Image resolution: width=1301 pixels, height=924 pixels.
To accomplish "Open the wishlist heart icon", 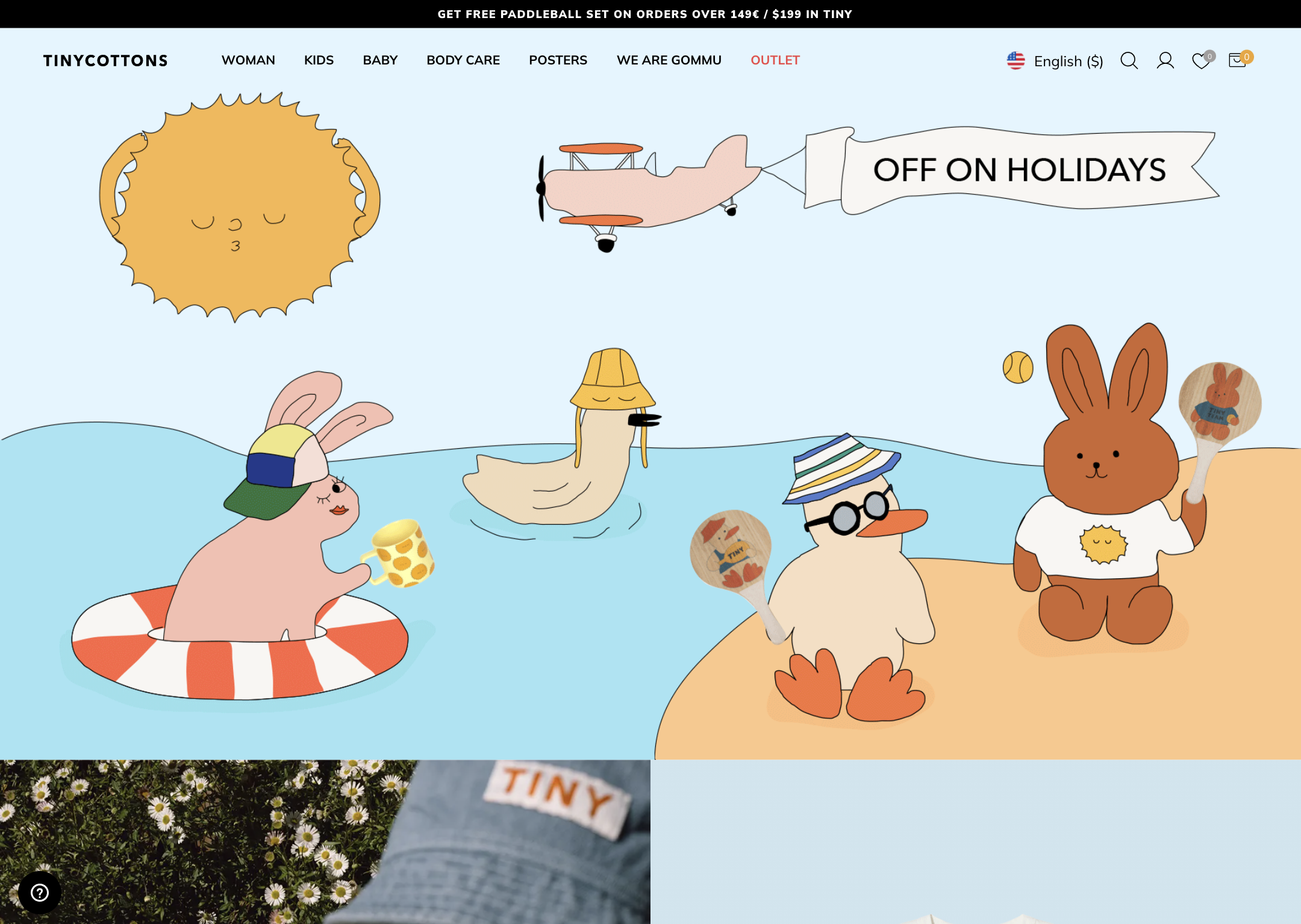I will 1201,61.
